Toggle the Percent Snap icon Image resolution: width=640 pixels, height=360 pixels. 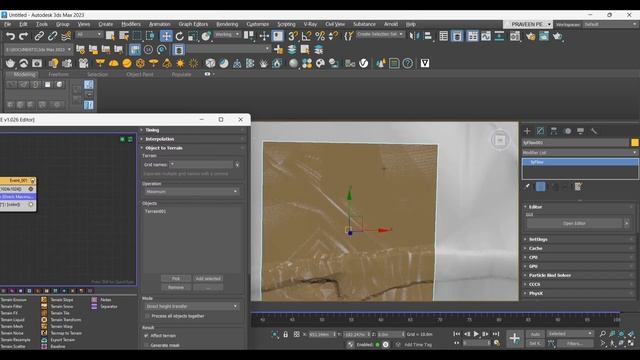pos(320,36)
